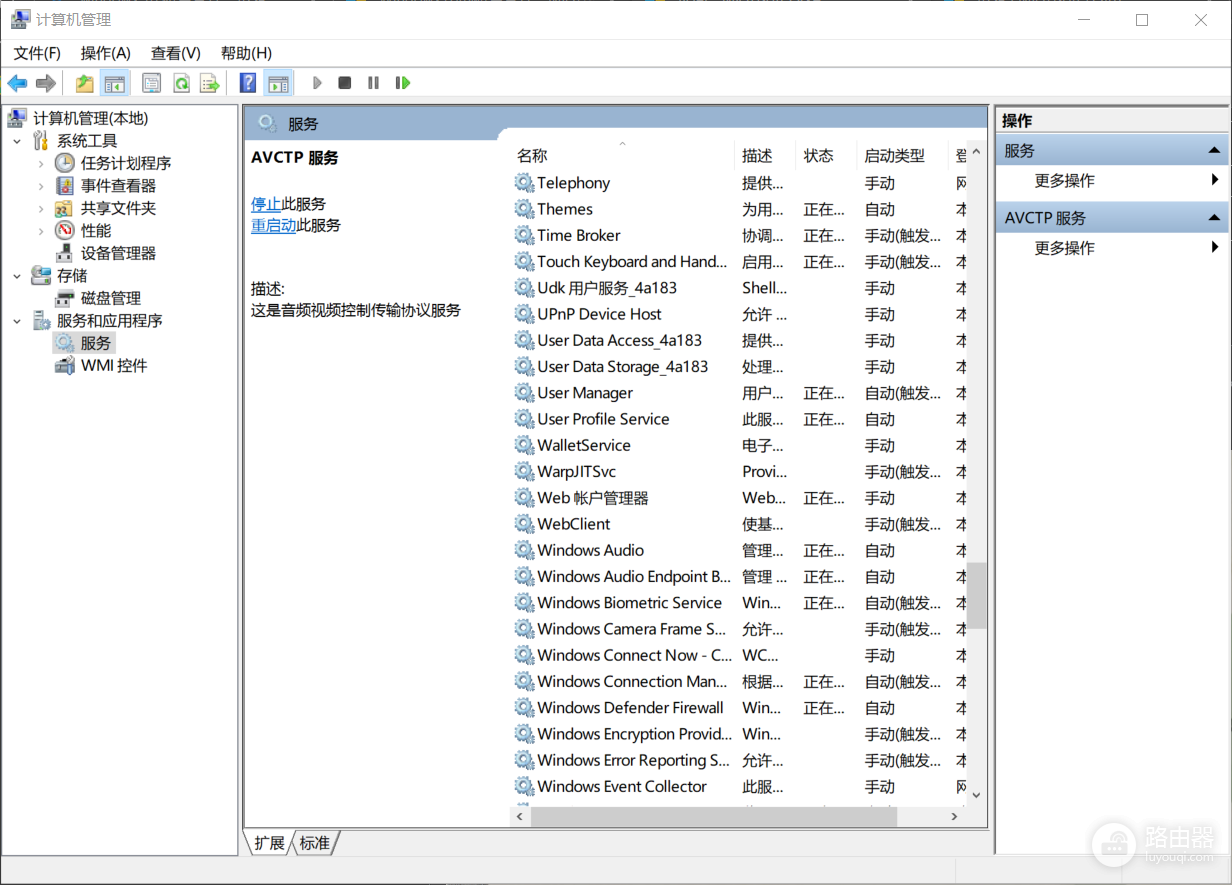Viewport: 1232px width, 885px height.
Task: Select the WalletService entry
Action: click(738, 445)
